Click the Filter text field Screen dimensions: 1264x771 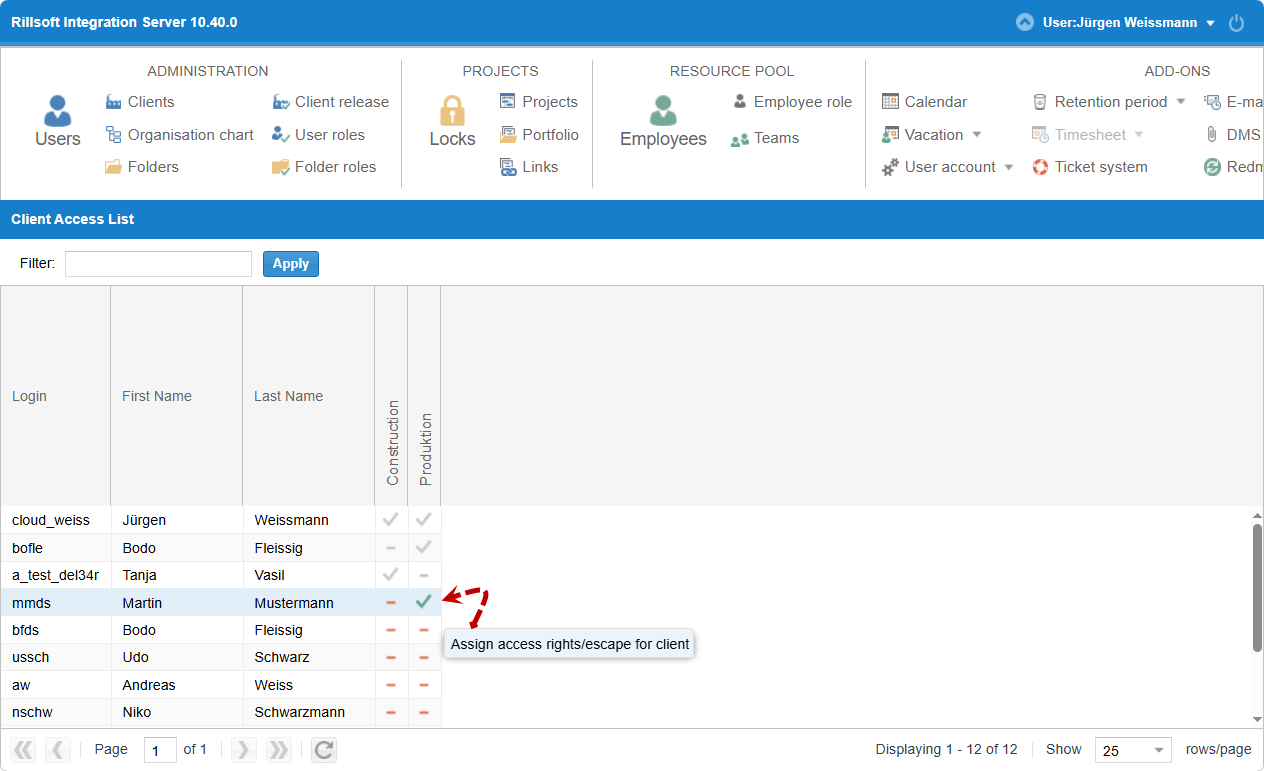click(158, 264)
